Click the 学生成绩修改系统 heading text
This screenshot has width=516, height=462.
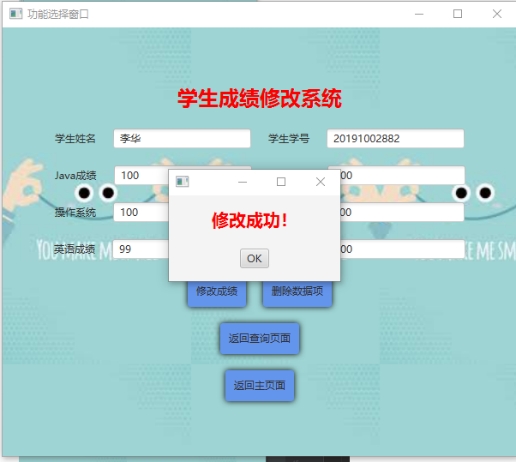(x=259, y=98)
